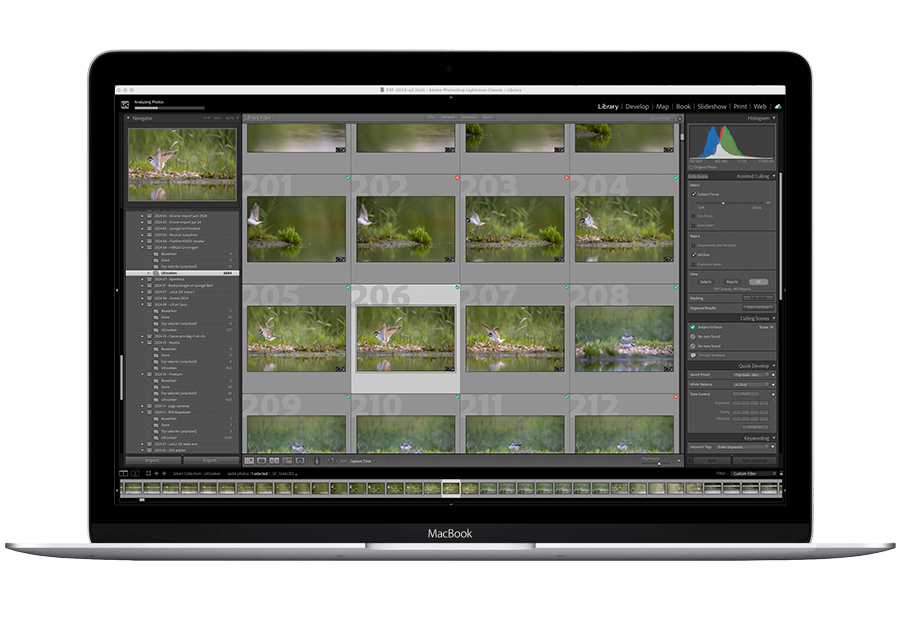This screenshot has height=617, width=901.
Task: Select Grid view icon in toolbar
Action: click(249, 461)
